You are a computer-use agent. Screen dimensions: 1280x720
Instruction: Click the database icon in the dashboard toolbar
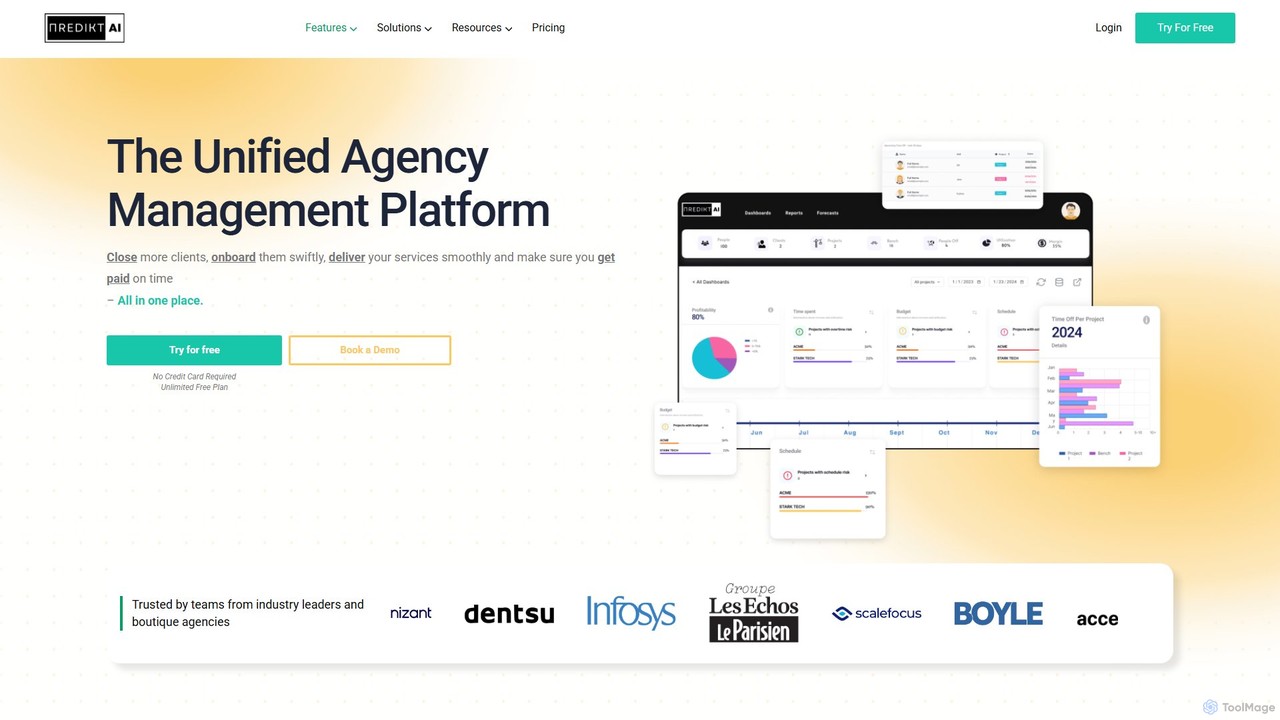click(x=1059, y=283)
